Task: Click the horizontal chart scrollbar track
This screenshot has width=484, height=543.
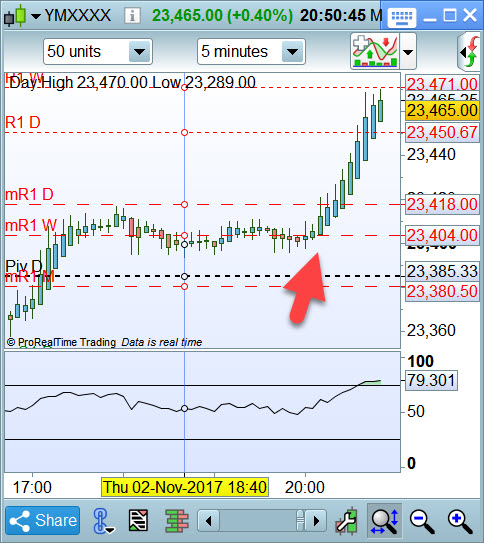Action: pos(258,520)
